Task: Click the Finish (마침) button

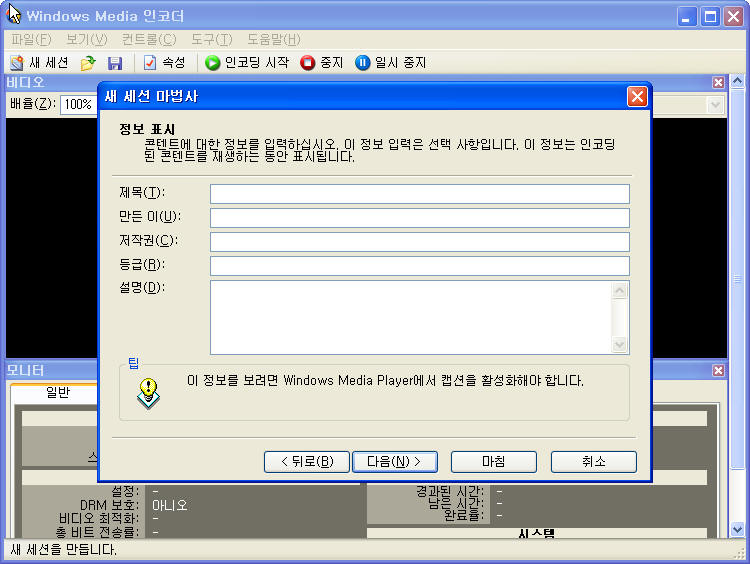Action: [x=494, y=462]
